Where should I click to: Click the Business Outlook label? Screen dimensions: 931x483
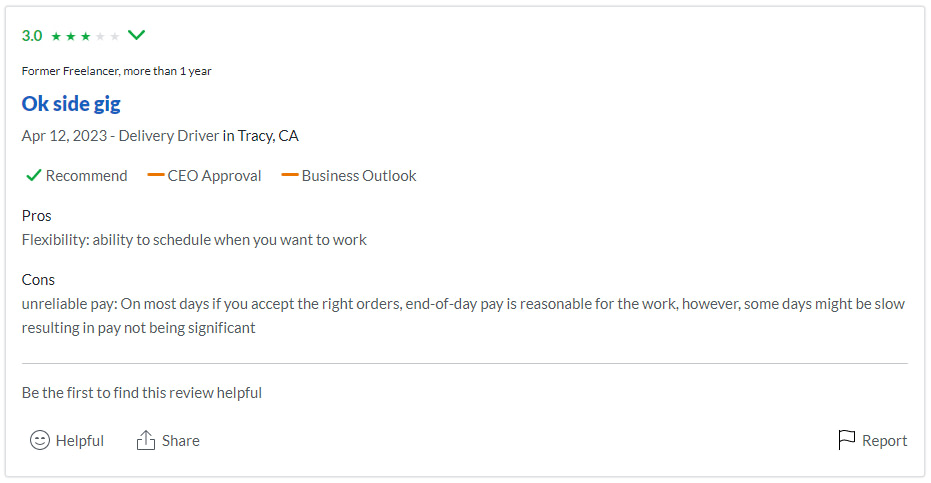click(359, 176)
